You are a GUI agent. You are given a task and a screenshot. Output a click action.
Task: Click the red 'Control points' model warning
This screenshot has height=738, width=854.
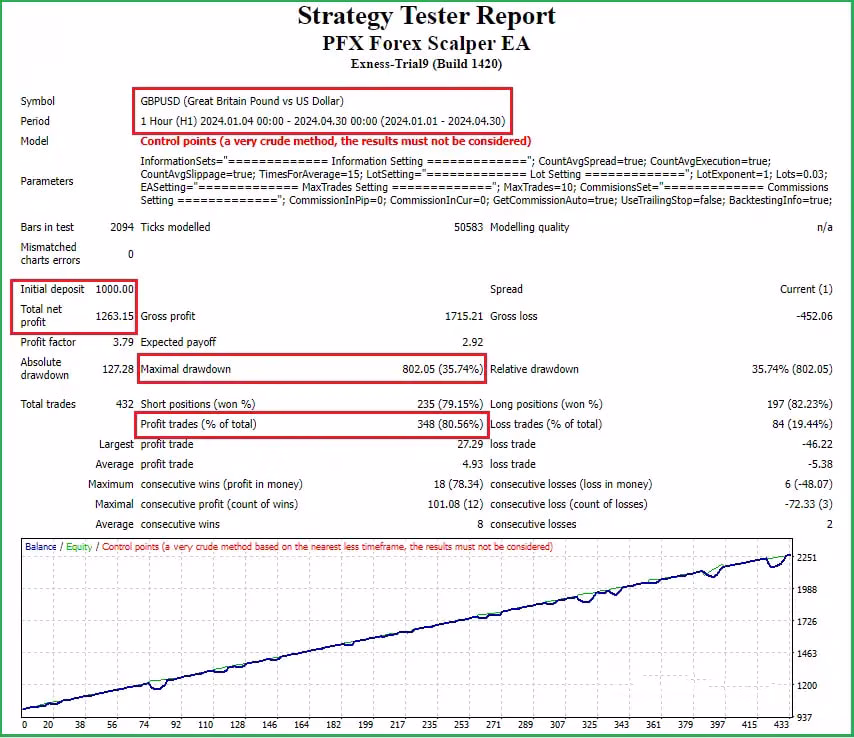point(336,141)
